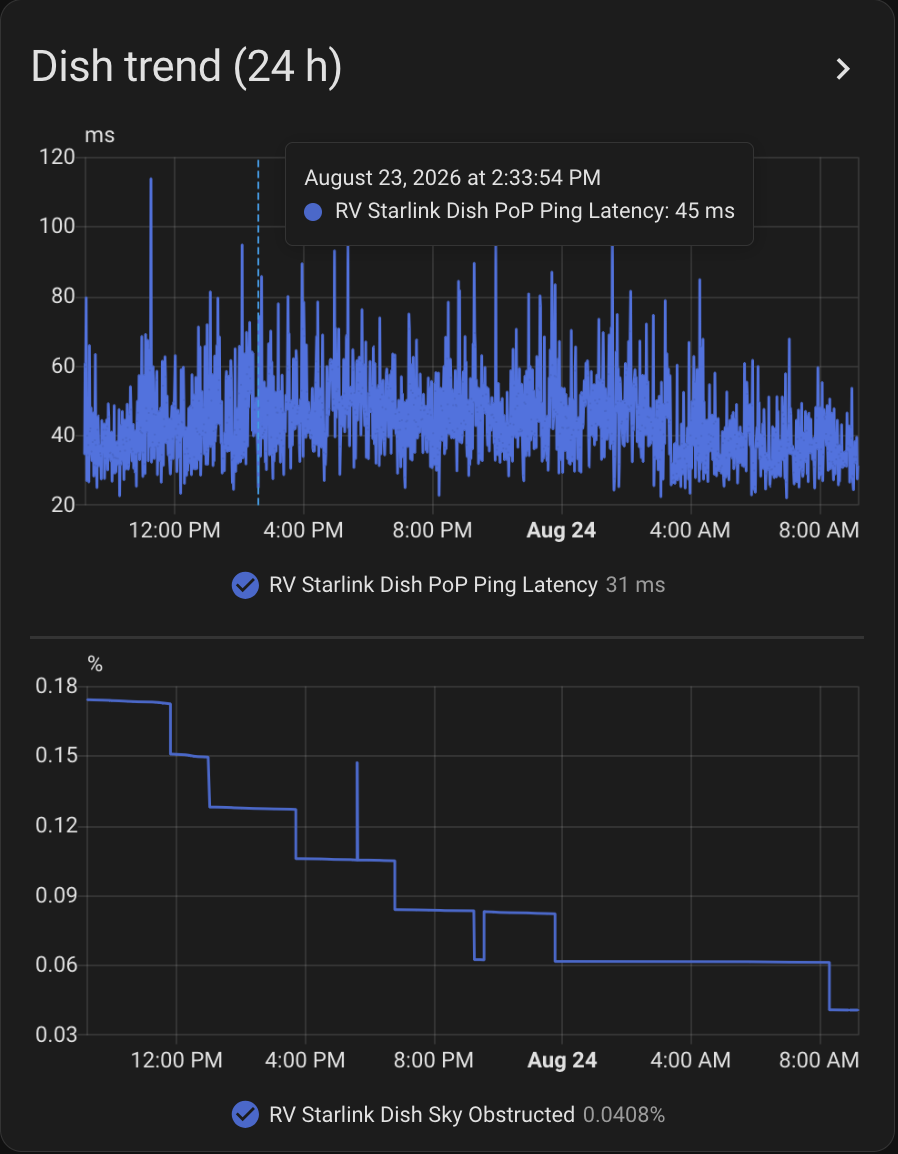Click the % unit label
This screenshot has width=898, height=1154.
pos(95,664)
